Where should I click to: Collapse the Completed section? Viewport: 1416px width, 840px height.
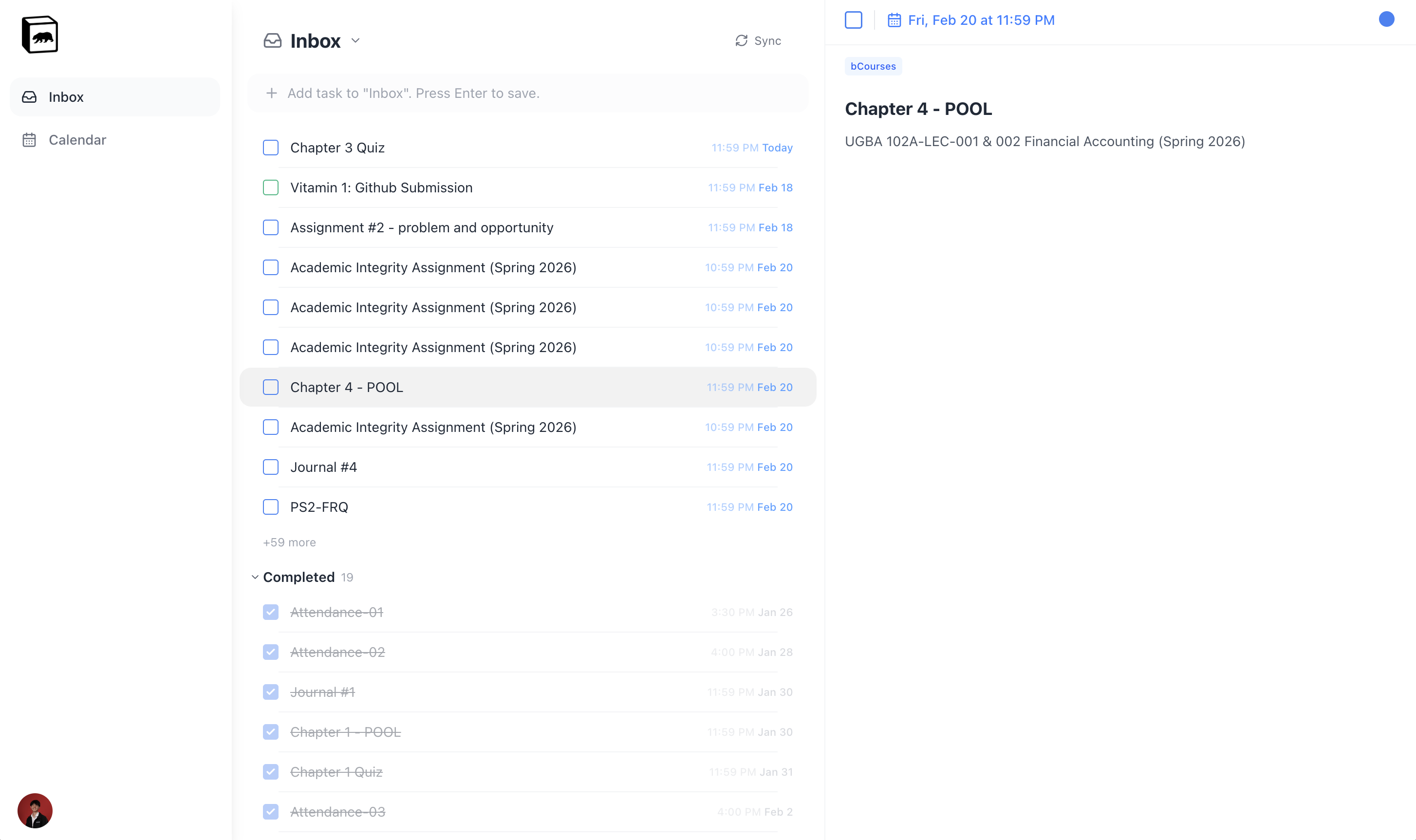click(x=255, y=577)
